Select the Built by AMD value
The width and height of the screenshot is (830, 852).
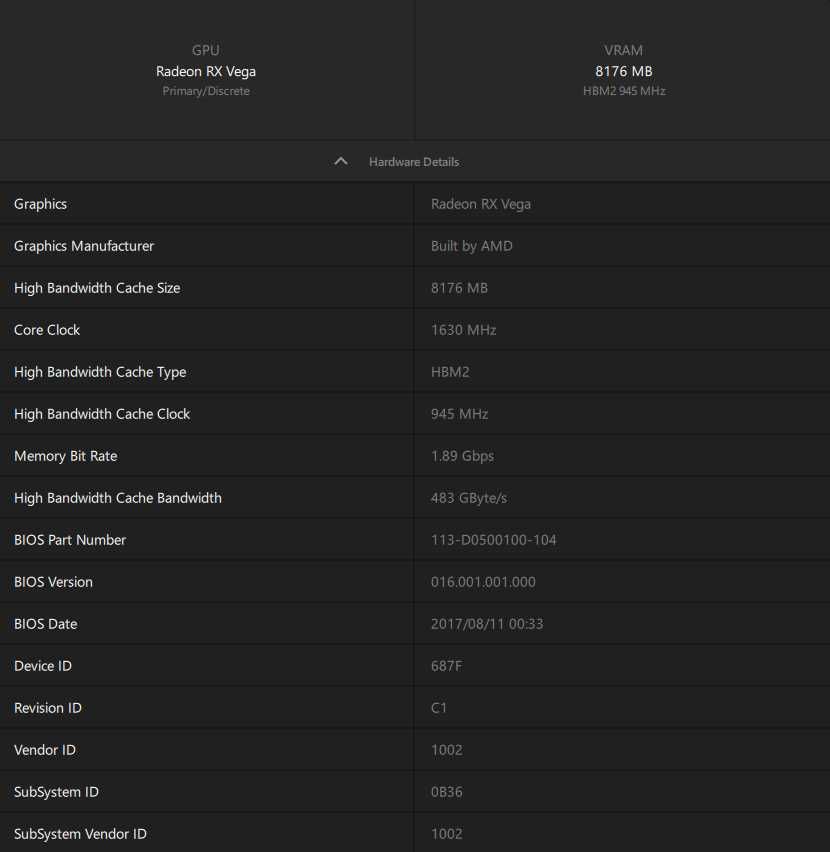pos(471,246)
